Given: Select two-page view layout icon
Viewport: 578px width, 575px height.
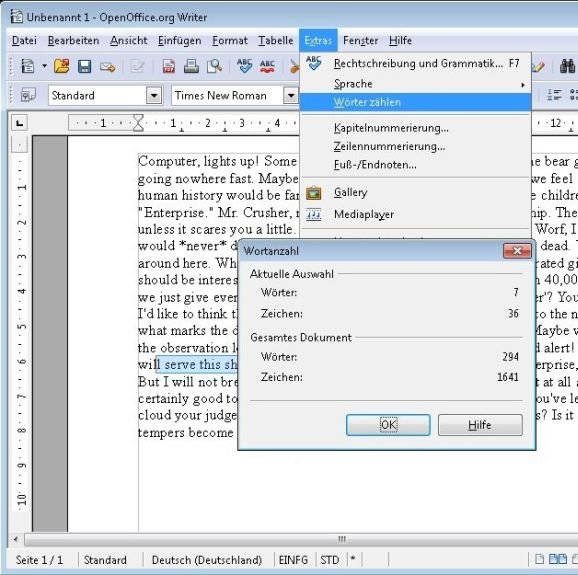Looking at the screenshot, I should pos(557,559).
